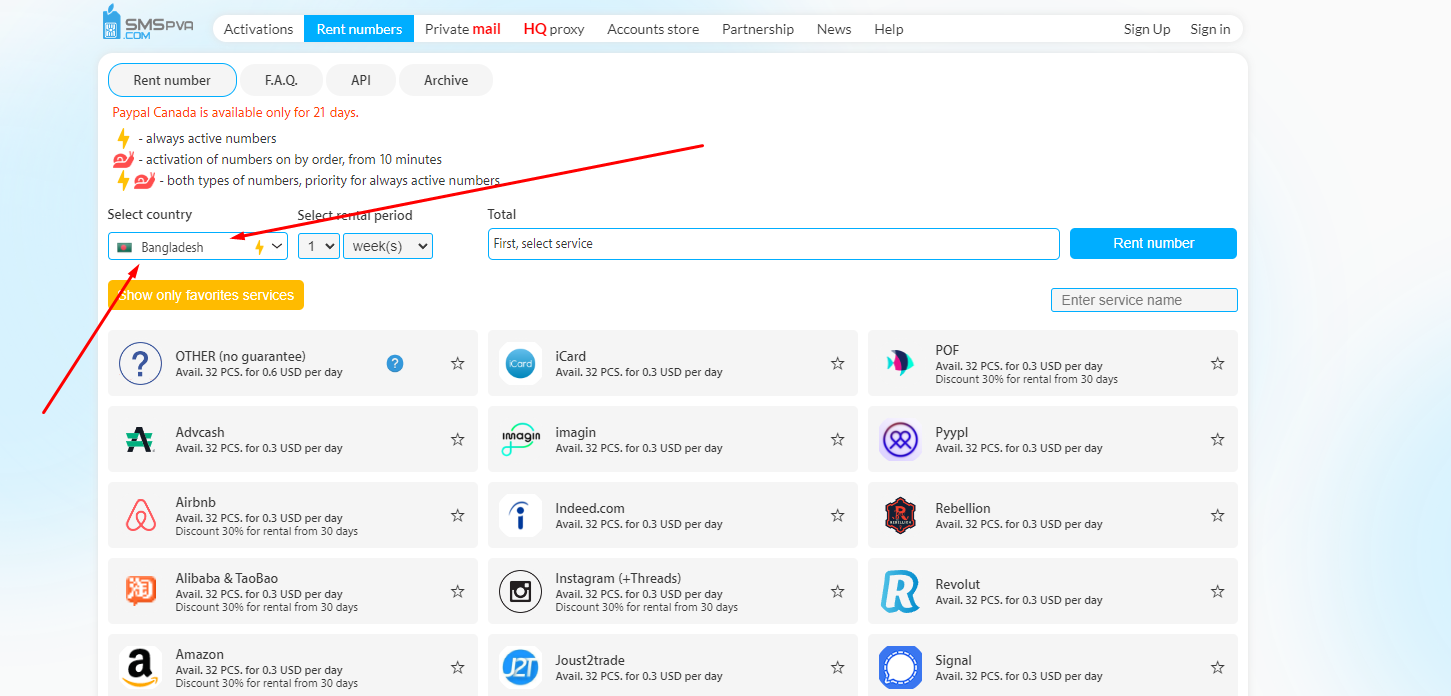Open the Help menu item
Image resolution: width=1451 pixels, height=696 pixels.
(x=889, y=29)
